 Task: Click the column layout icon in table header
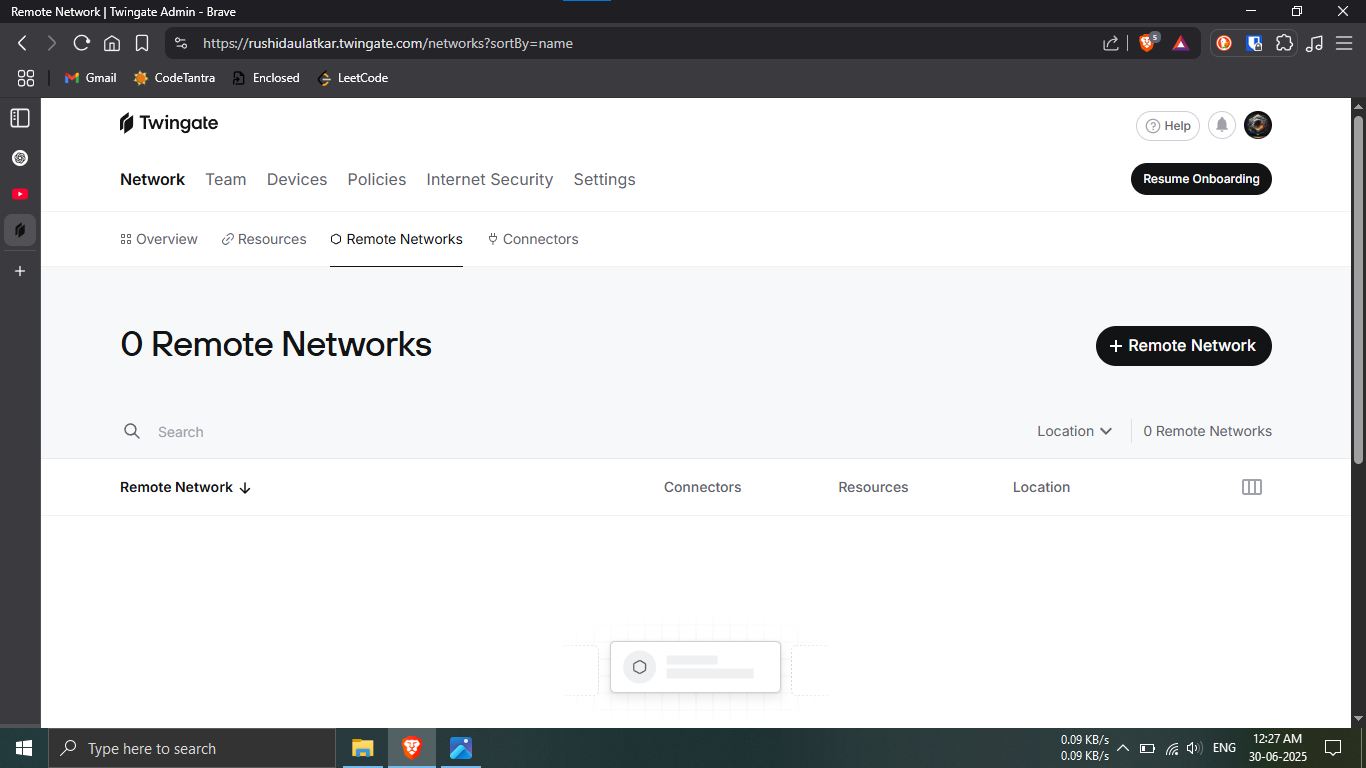coord(1251,487)
